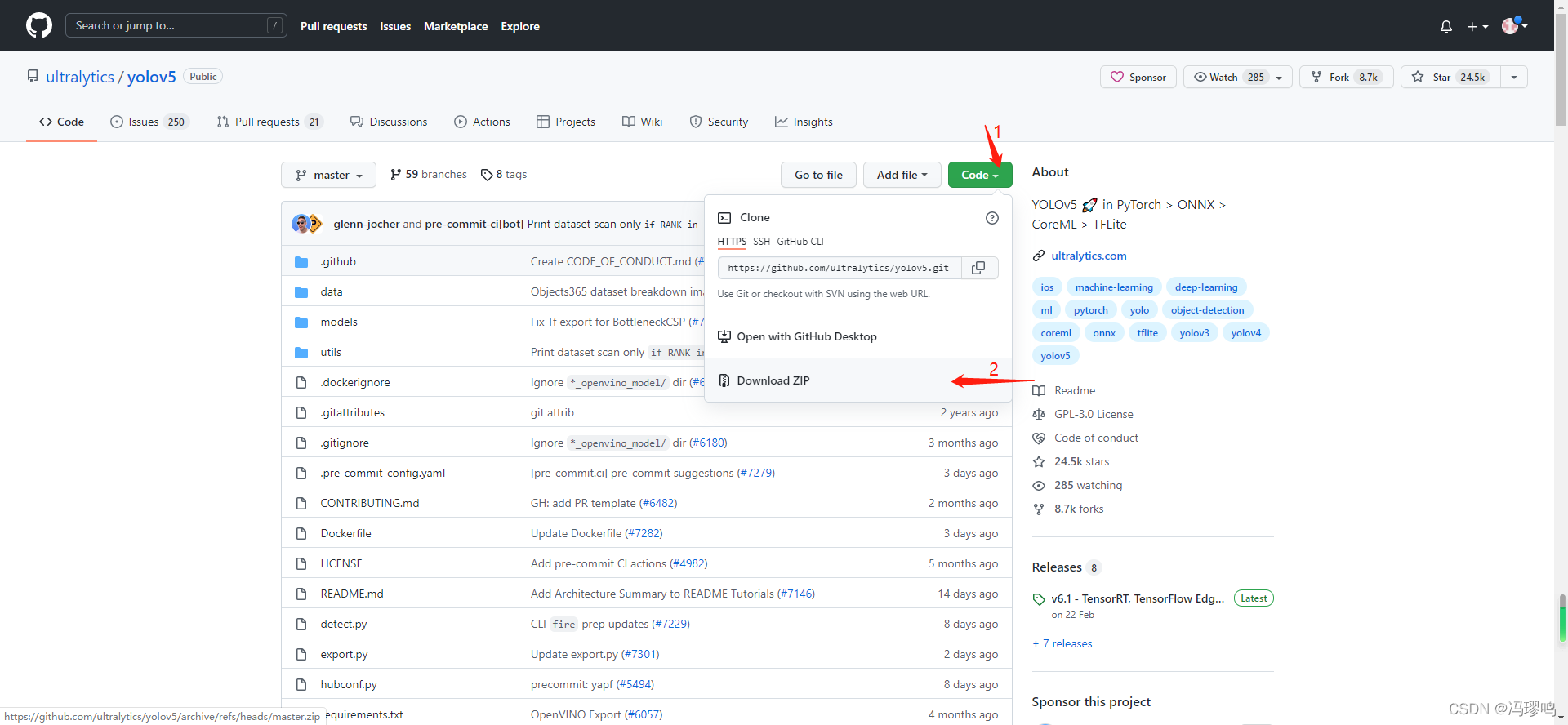Star the yolov5 repository
The height and width of the screenshot is (725, 1568).
(1451, 77)
